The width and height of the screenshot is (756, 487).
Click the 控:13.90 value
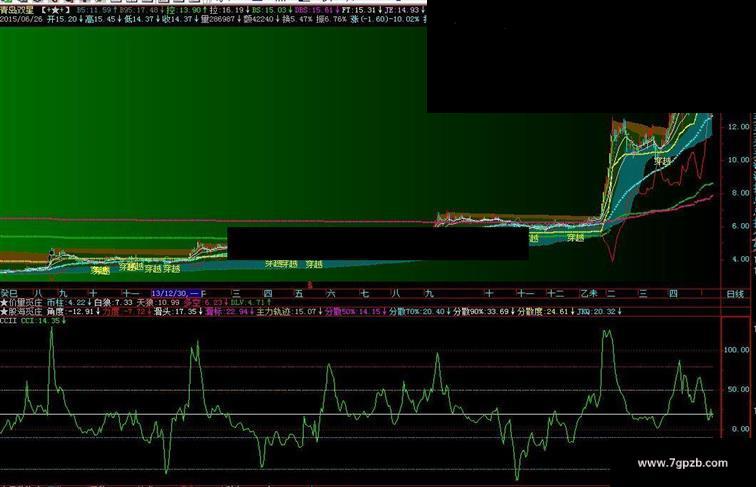point(187,10)
